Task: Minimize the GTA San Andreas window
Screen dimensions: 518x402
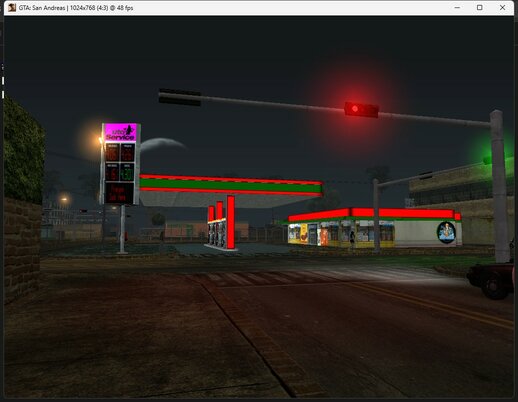Action: tap(457, 7)
